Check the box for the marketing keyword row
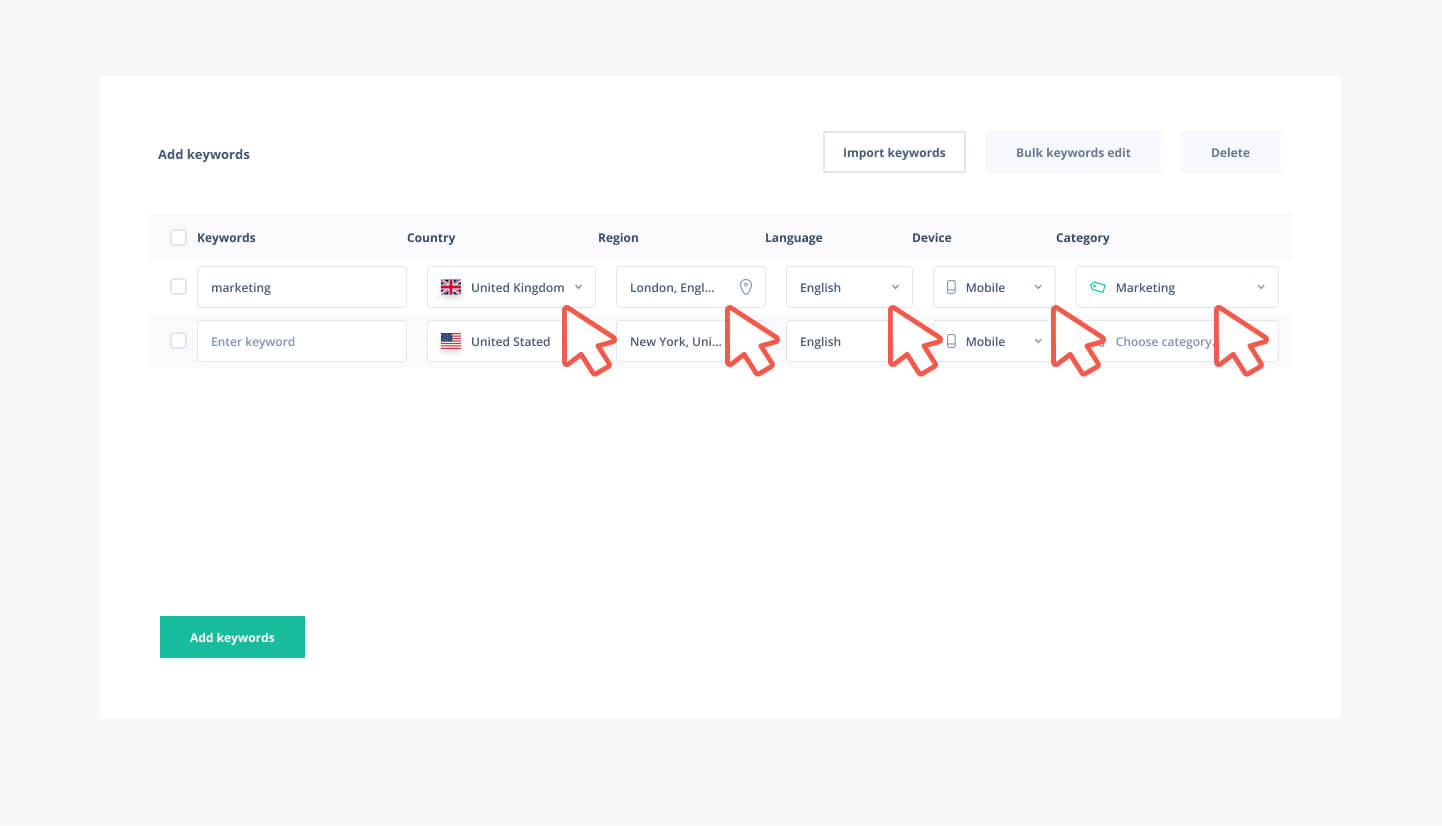1442x826 pixels. point(178,287)
